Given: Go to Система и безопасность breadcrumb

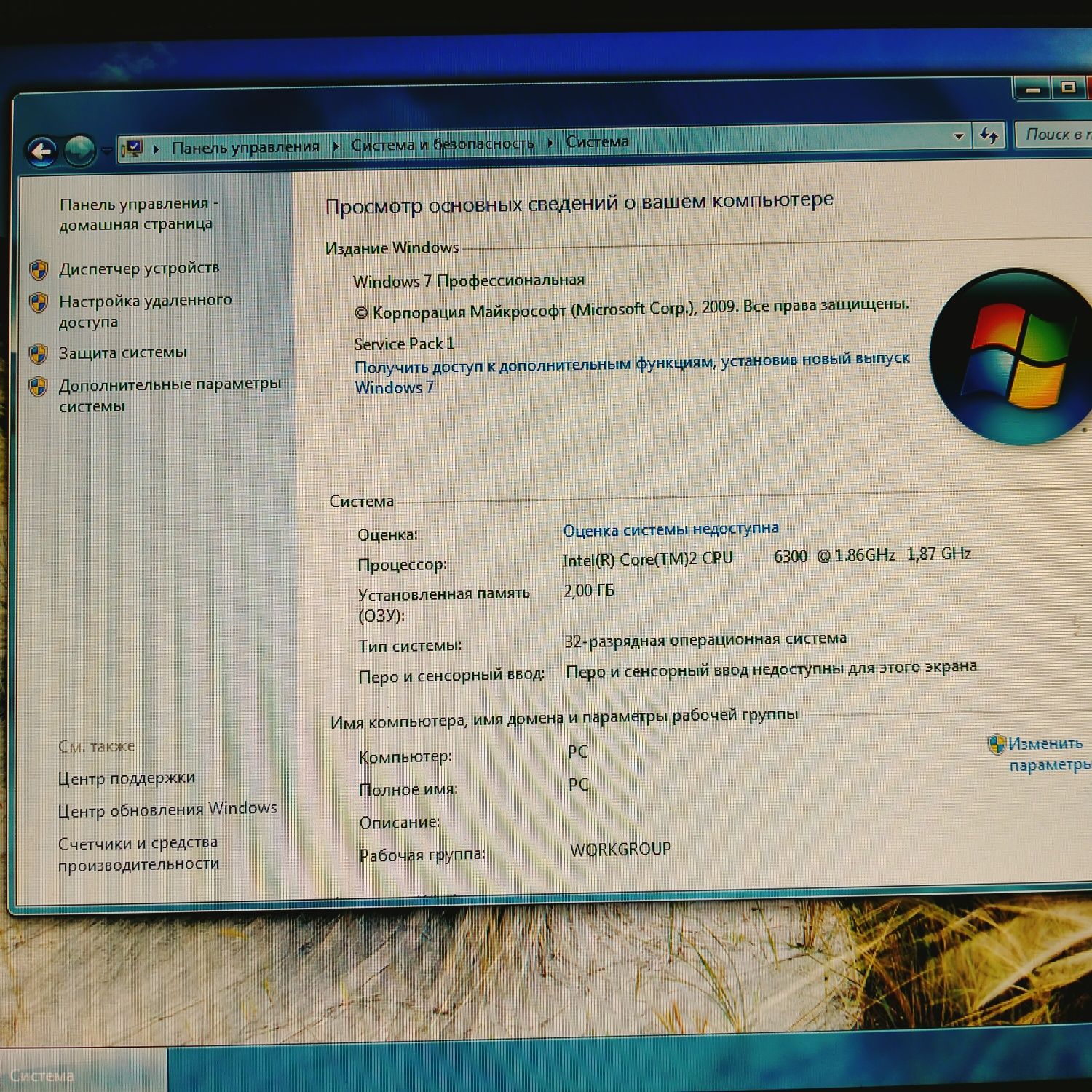Looking at the screenshot, I should pos(443,144).
